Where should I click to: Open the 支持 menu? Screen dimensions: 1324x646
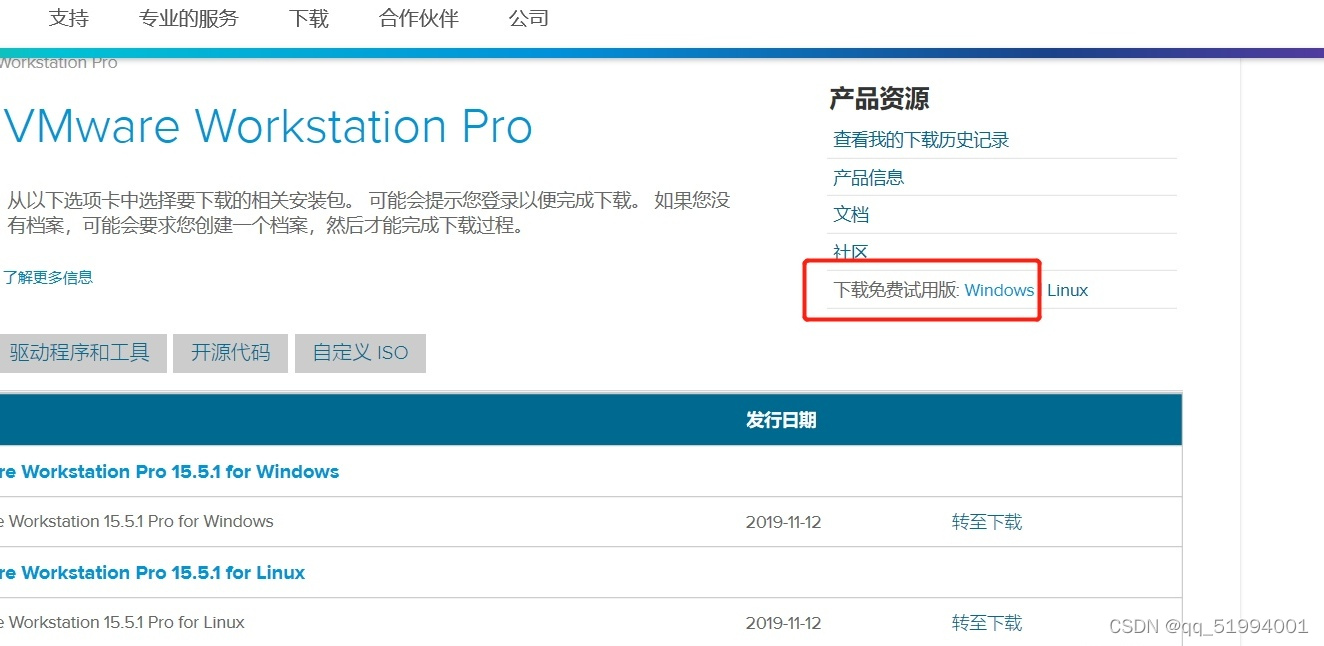tap(69, 18)
